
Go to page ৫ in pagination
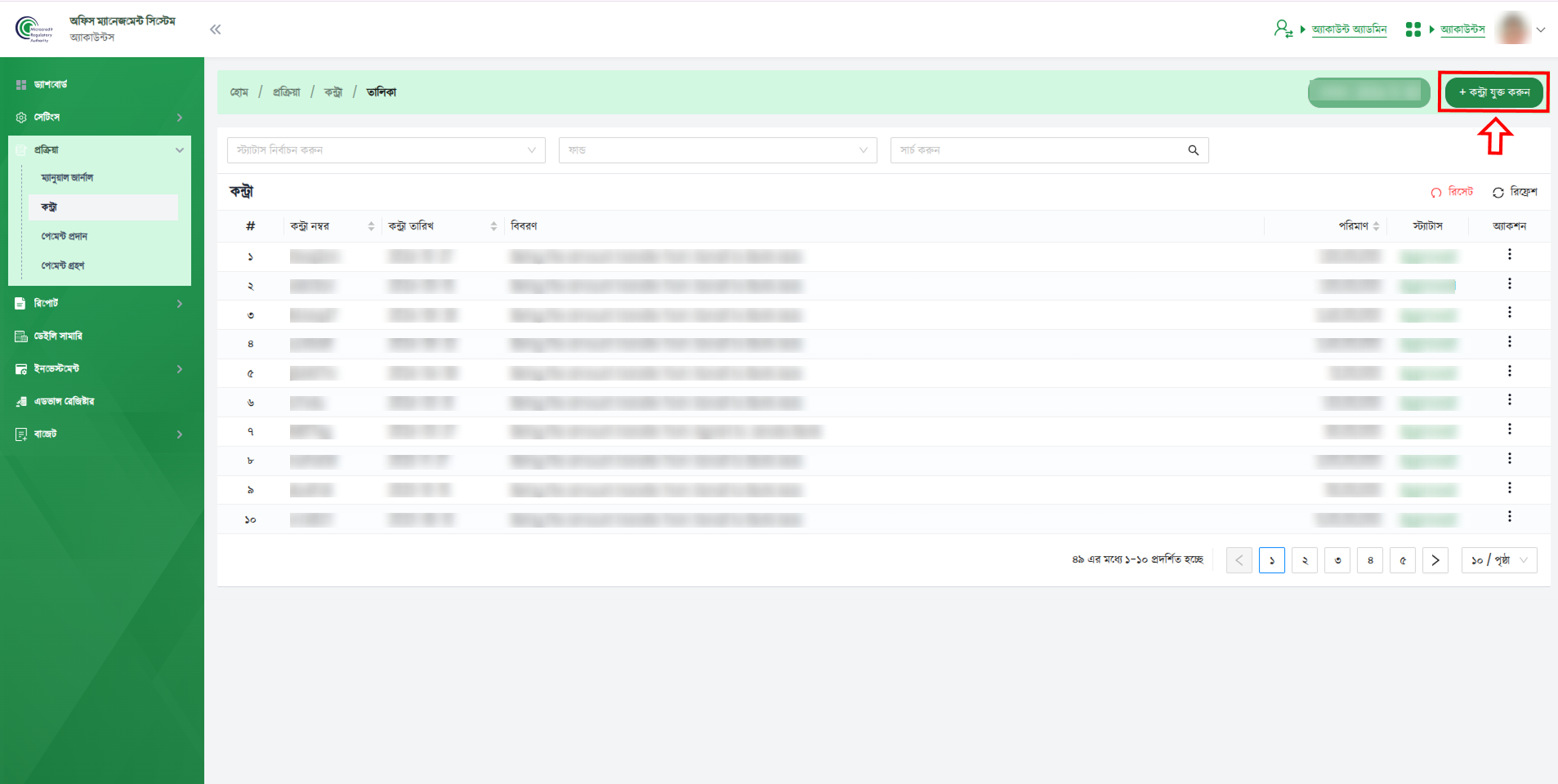(1403, 560)
